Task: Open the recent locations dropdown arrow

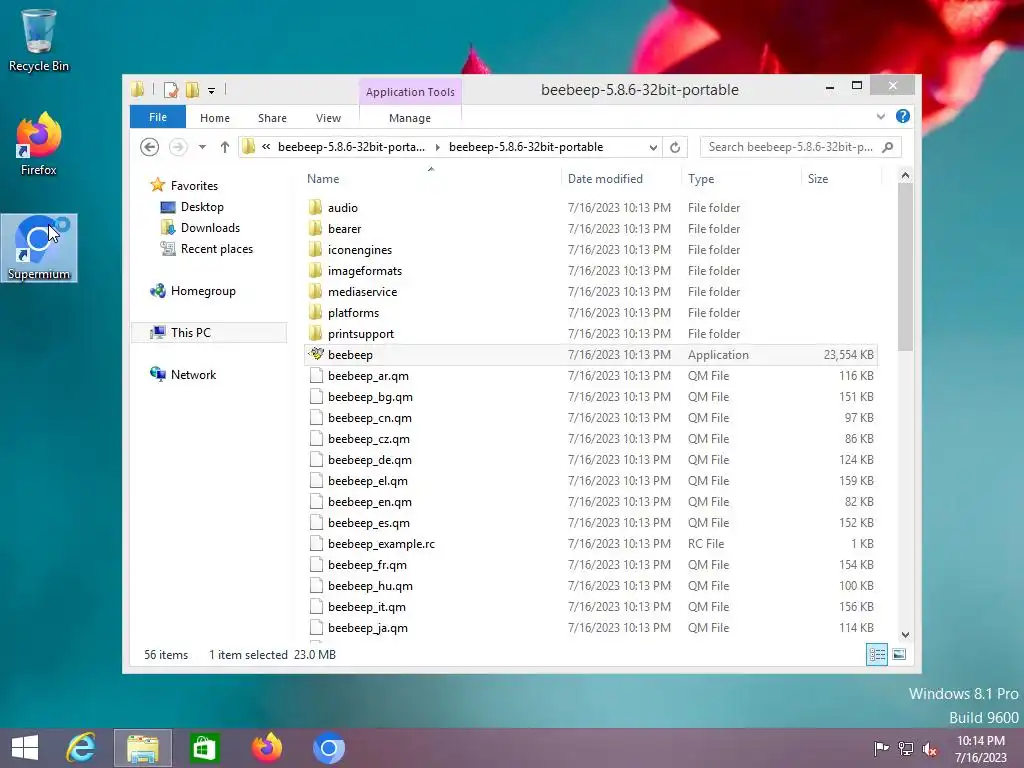Action: (202, 147)
